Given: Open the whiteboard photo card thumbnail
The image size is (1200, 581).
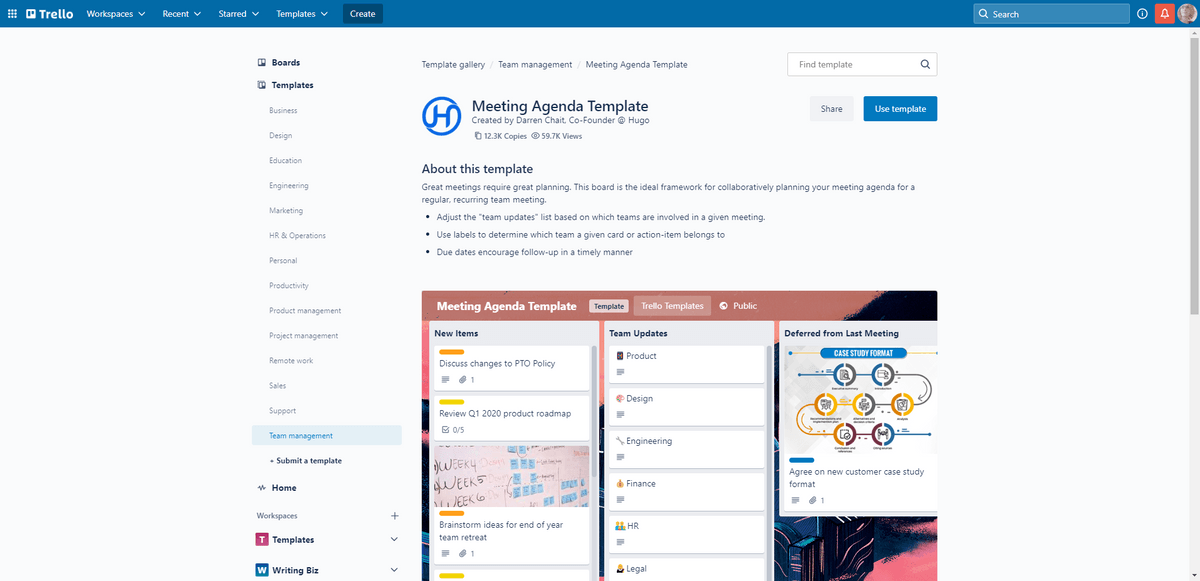Looking at the screenshot, I should 511,476.
